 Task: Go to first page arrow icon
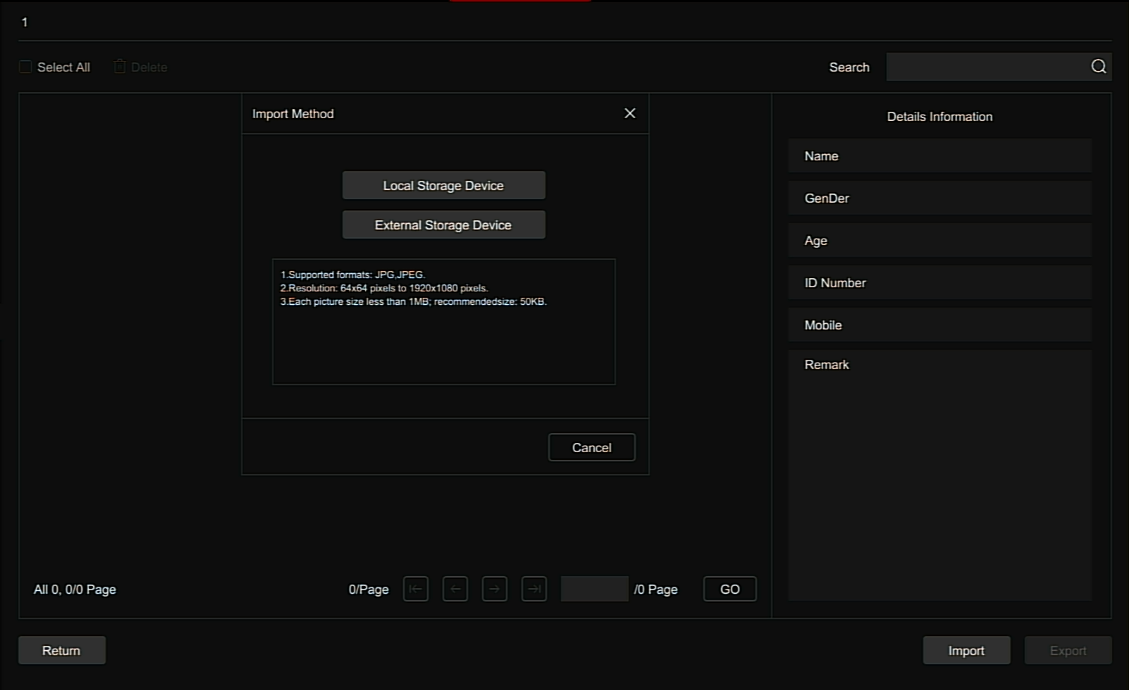pyautogui.click(x=415, y=589)
